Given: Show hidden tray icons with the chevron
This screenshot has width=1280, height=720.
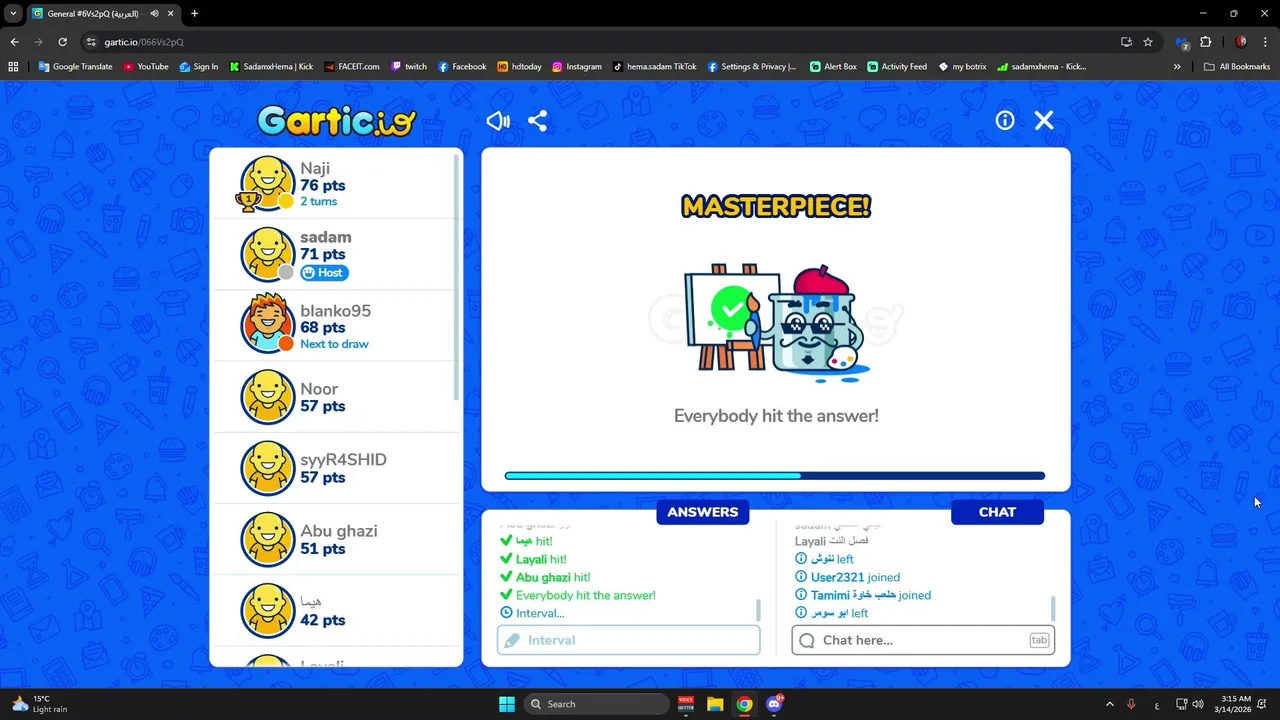Looking at the screenshot, I should (x=1109, y=704).
